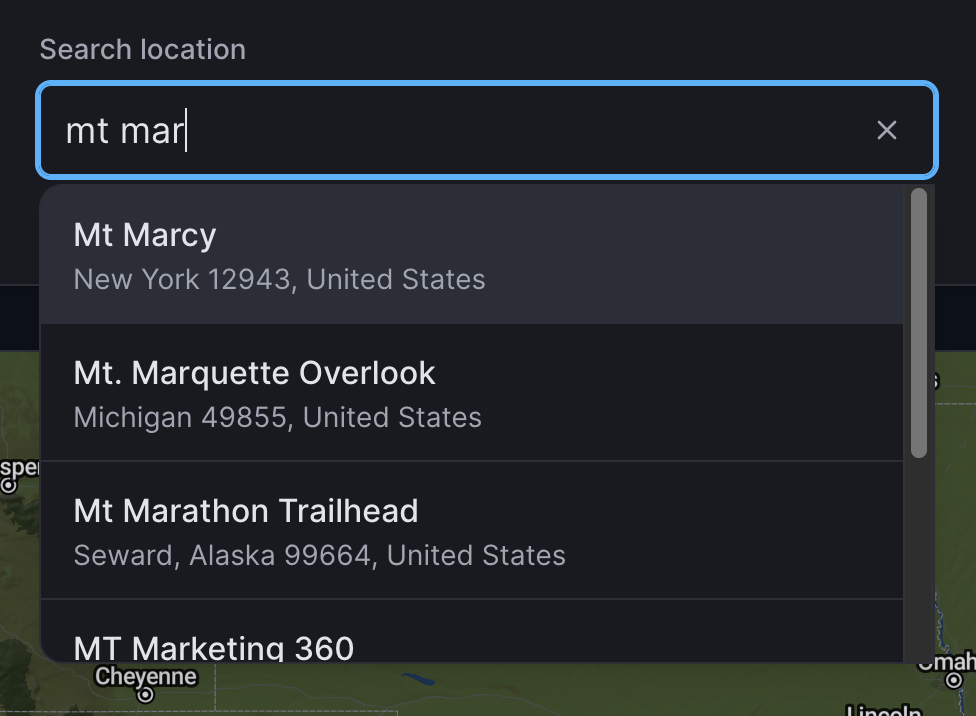Click the Omaha city marker dot

point(953,680)
